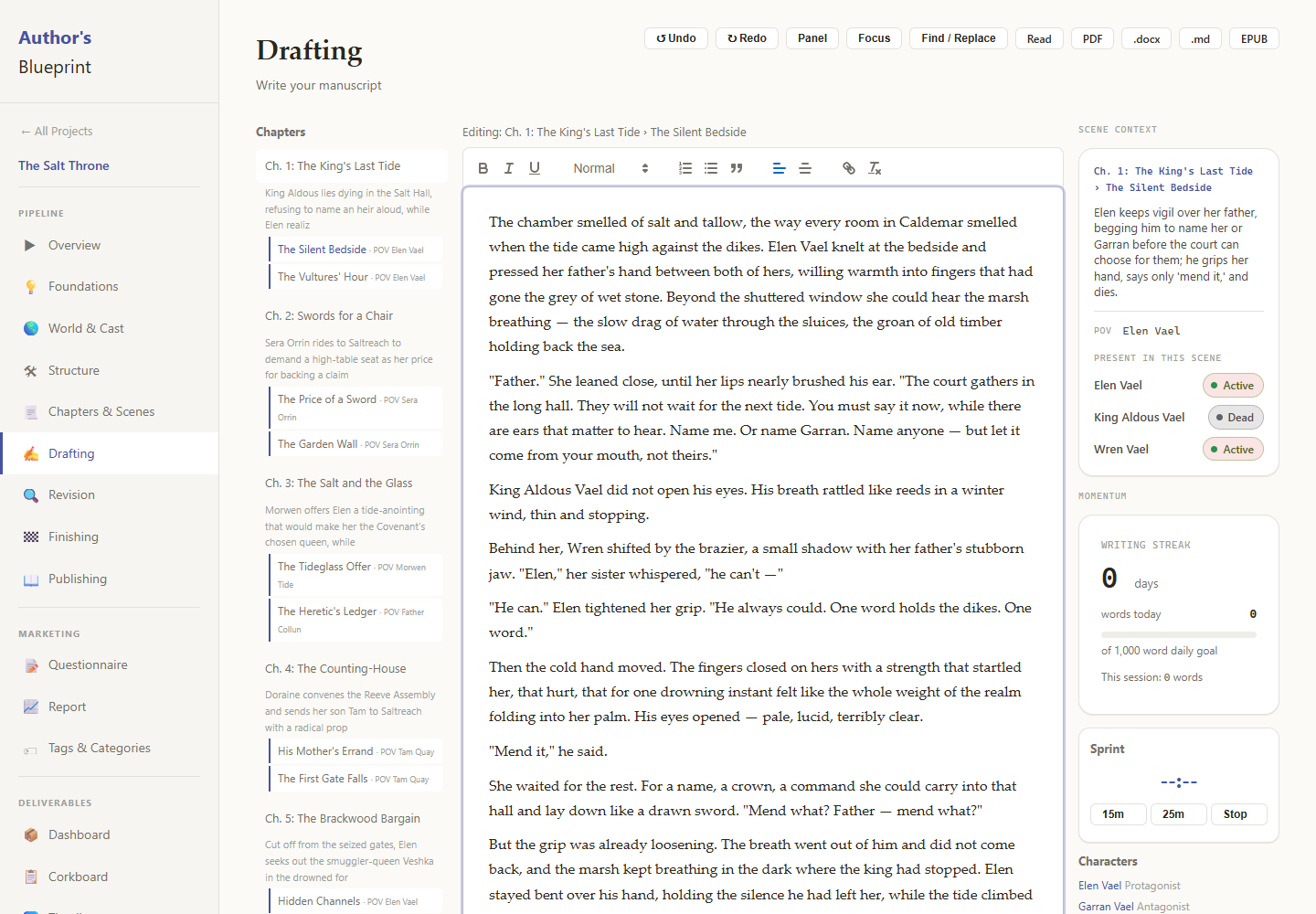Viewport: 1316px width, 914px height.
Task: Undo the last edit
Action: pos(676,38)
